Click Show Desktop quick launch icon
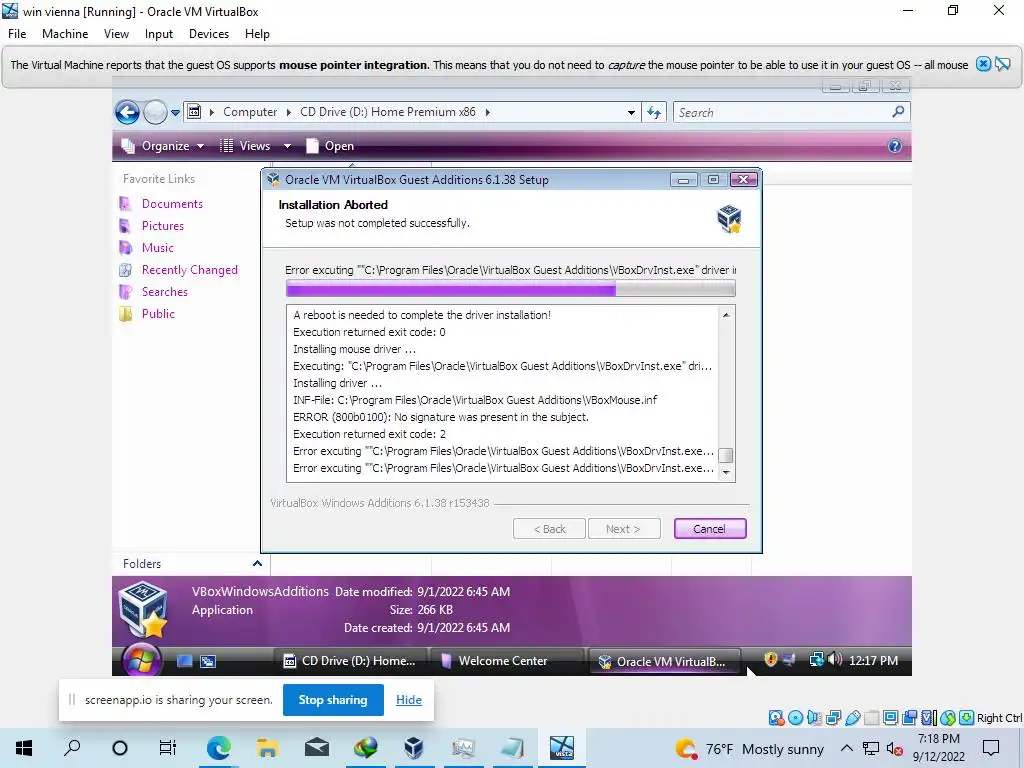This screenshot has width=1024, height=768. pyautogui.click(x=185, y=661)
